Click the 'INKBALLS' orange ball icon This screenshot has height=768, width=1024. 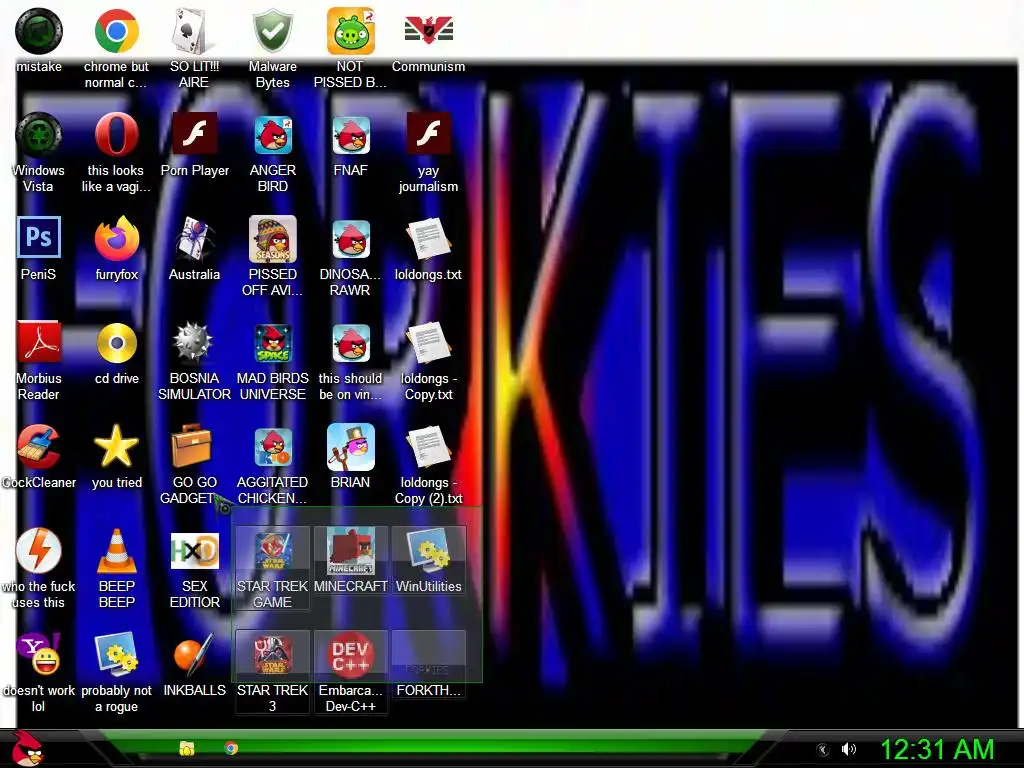[194, 654]
